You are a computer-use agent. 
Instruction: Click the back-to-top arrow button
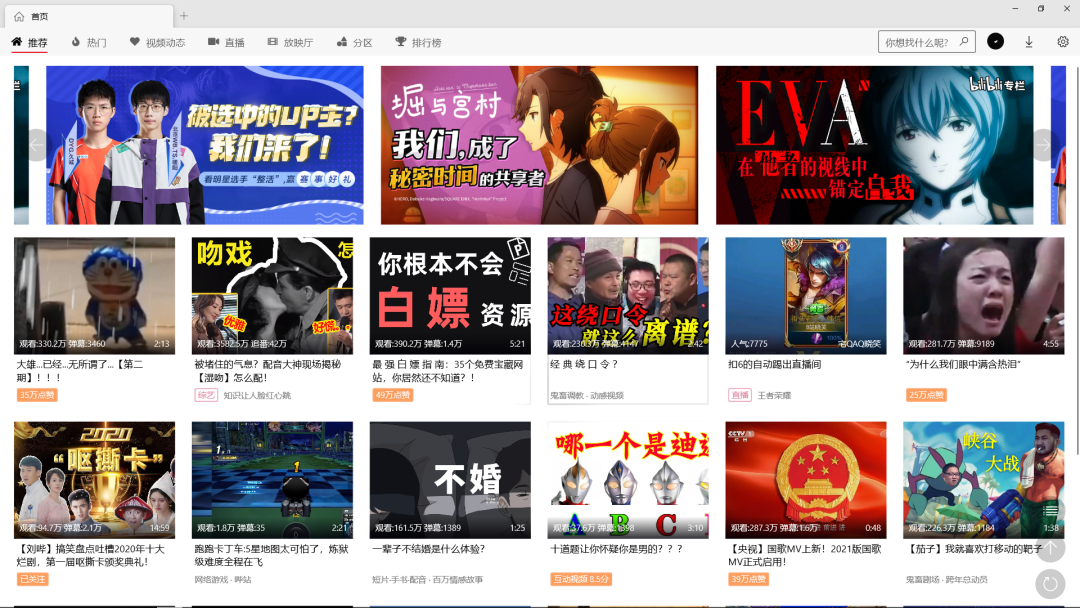click(x=1049, y=550)
